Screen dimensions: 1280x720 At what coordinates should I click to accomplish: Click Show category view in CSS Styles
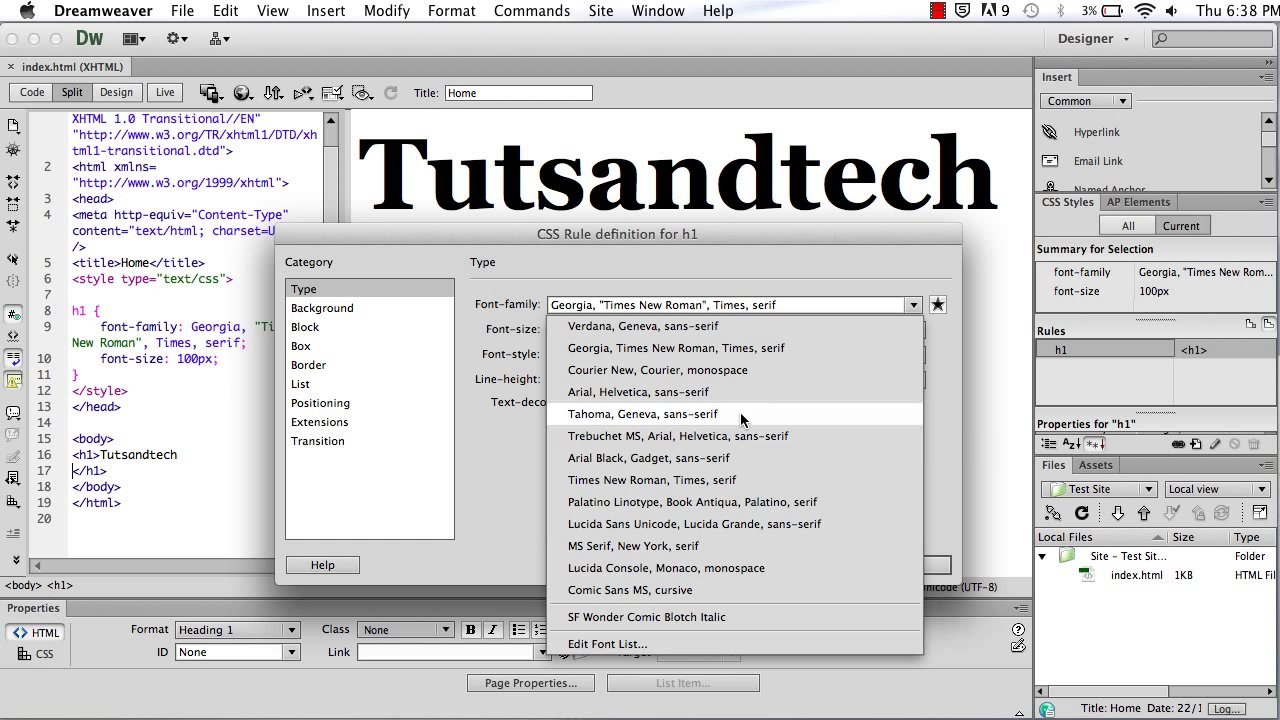(1047, 444)
